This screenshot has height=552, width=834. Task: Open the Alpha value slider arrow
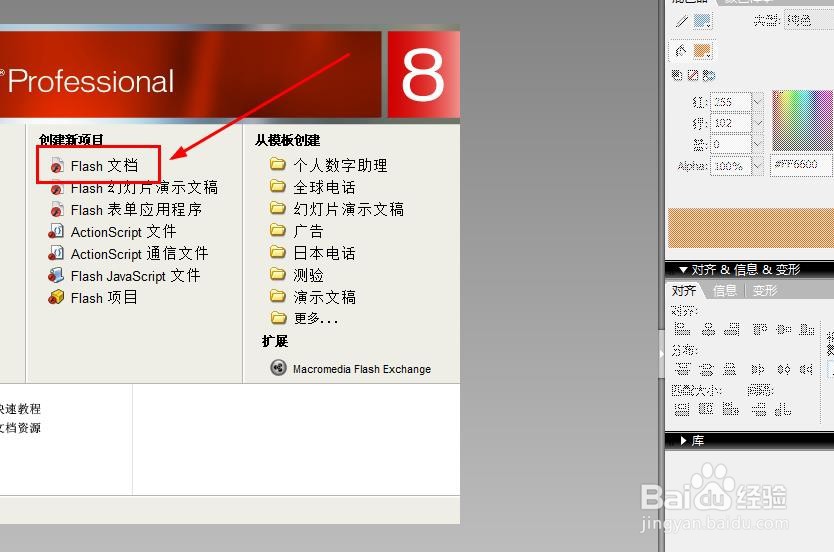758,166
